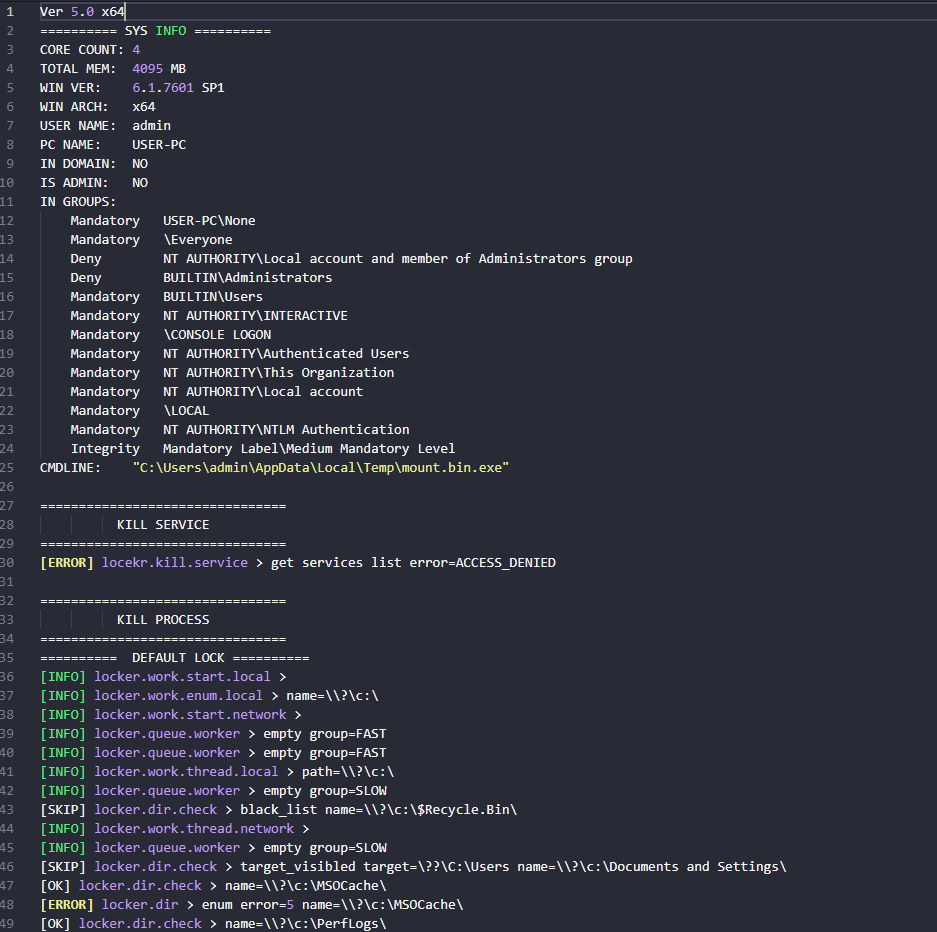The image size is (937, 932).
Task: Click "locker.work.thread.local" log entry
Action: coord(186,772)
